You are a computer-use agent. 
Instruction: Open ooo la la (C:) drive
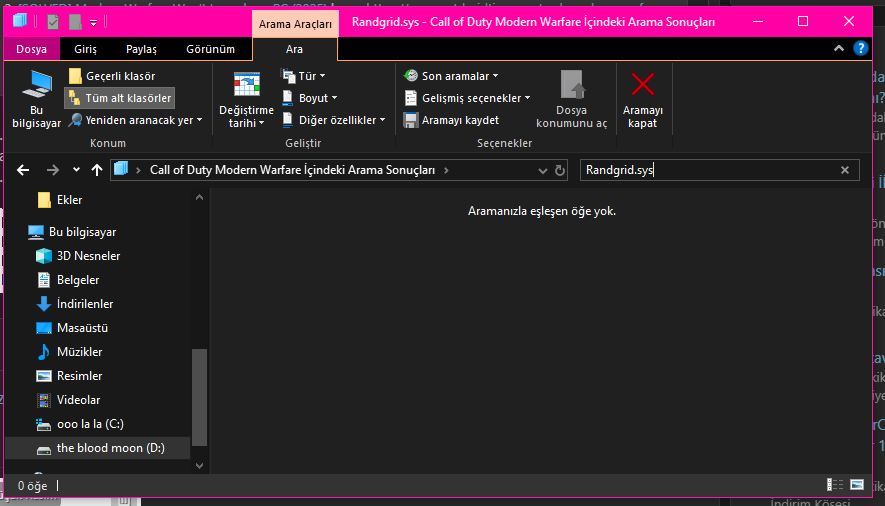(x=80, y=424)
